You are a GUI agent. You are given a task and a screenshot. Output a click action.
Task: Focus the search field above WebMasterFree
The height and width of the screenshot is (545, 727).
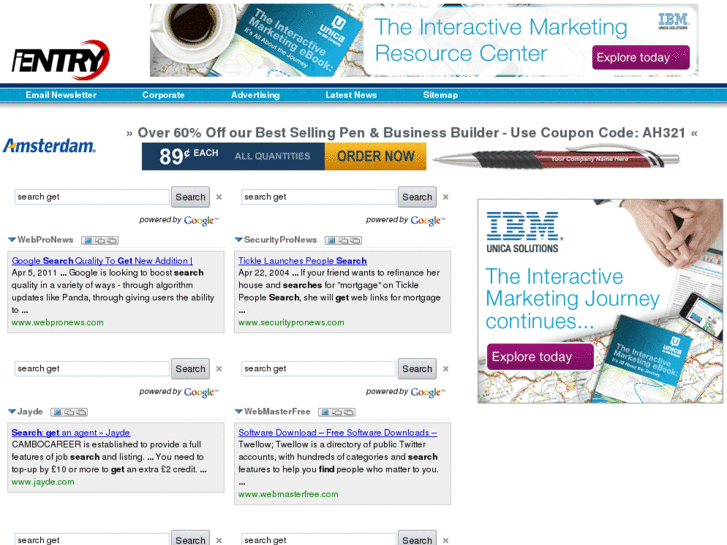pos(319,369)
